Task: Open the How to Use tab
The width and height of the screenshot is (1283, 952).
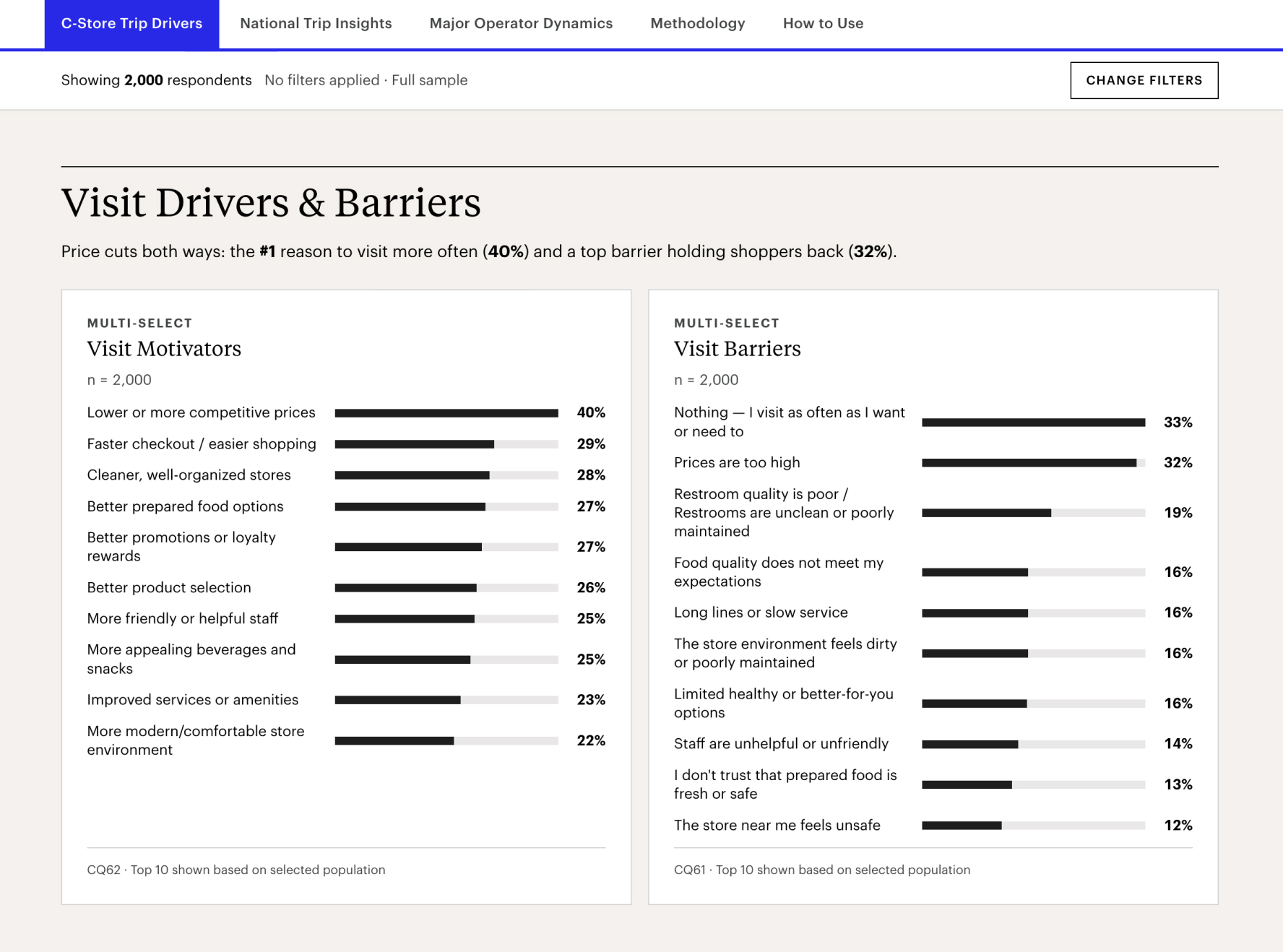Action: coord(823,24)
